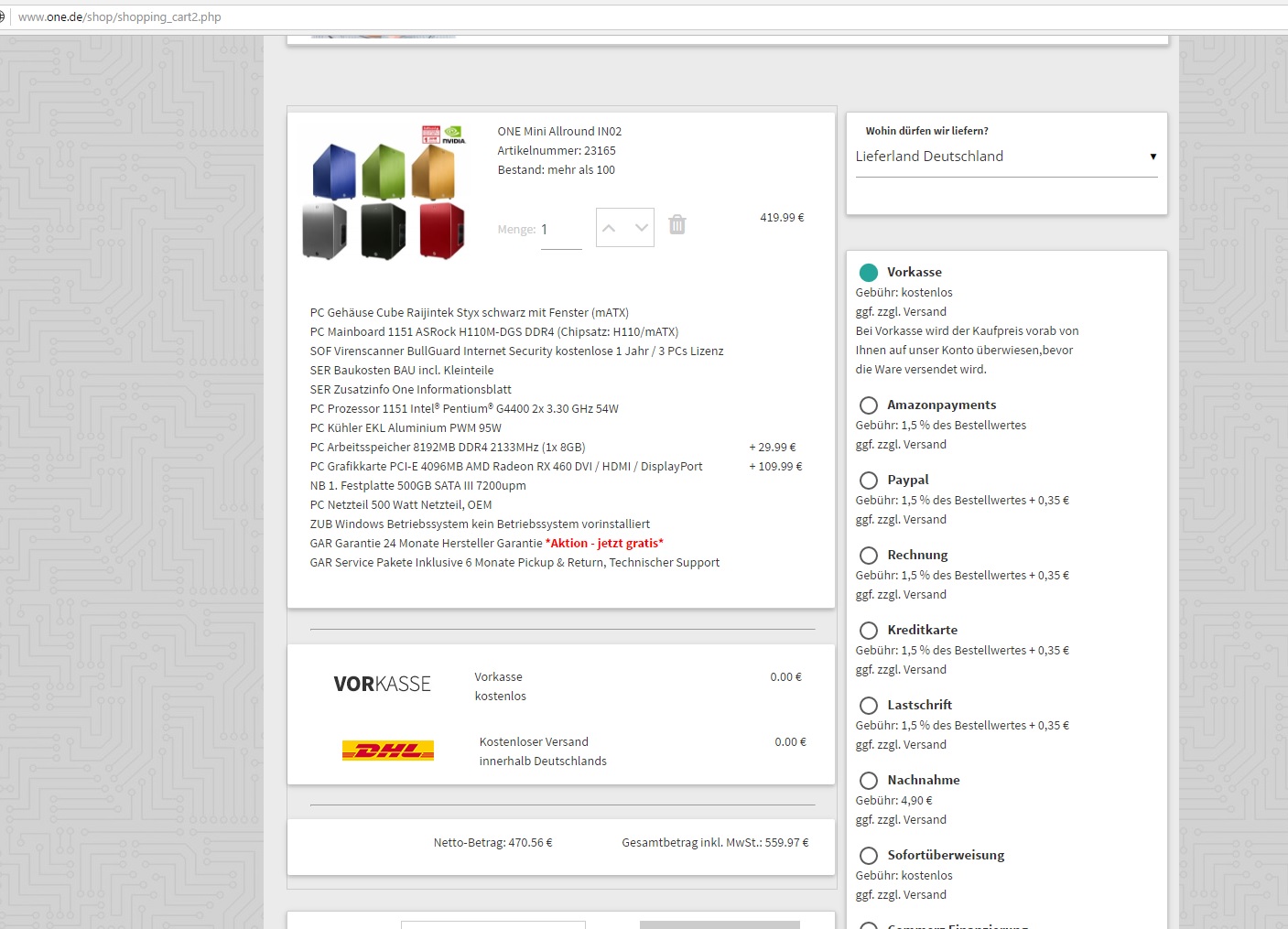Image resolution: width=1288 pixels, height=929 pixels.
Task: Click the Windows Betriebssystem line
Action: point(480,524)
